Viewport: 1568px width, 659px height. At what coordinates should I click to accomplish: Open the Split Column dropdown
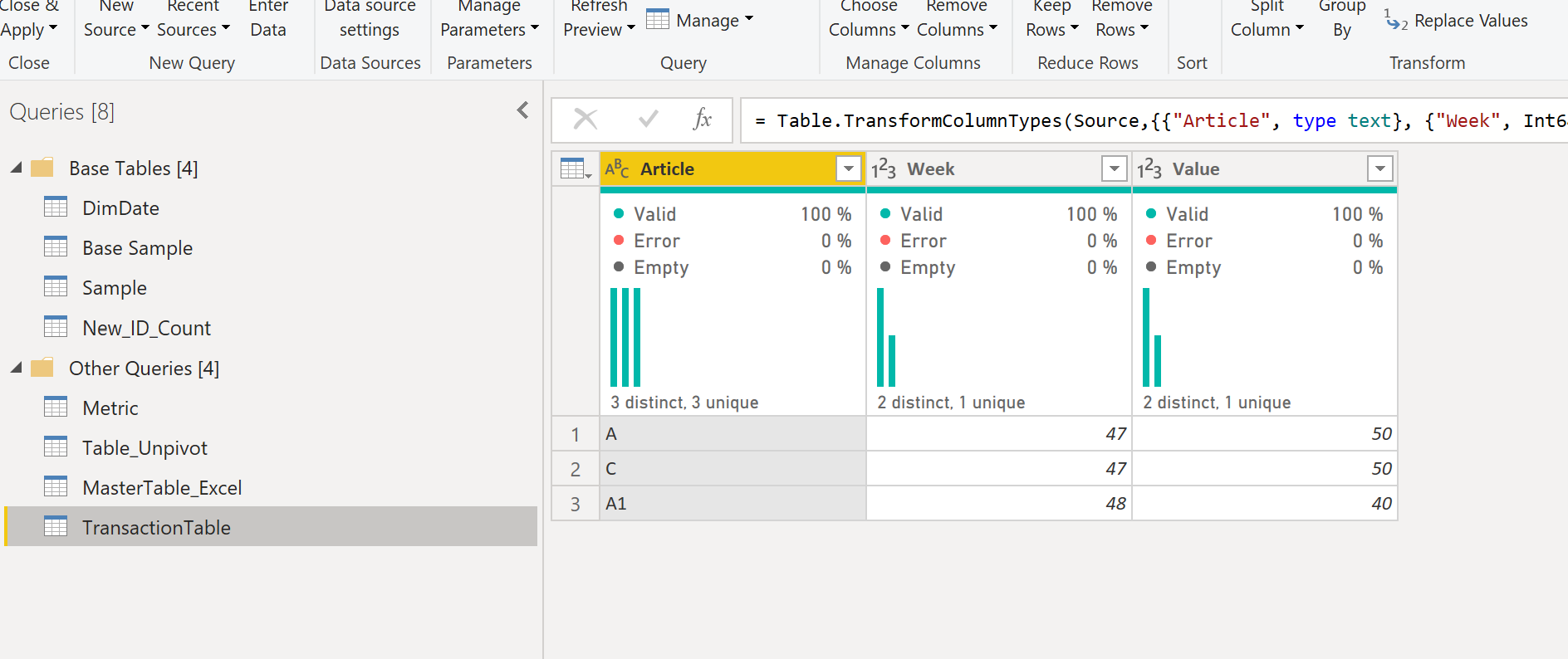pos(1267,18)
